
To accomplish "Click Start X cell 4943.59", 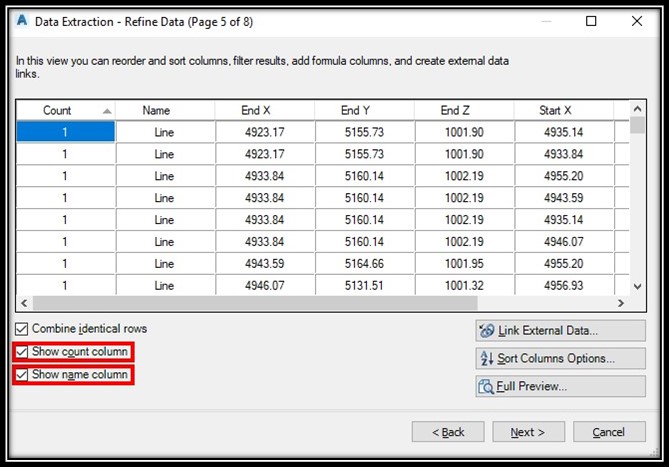I will (564, 198).
